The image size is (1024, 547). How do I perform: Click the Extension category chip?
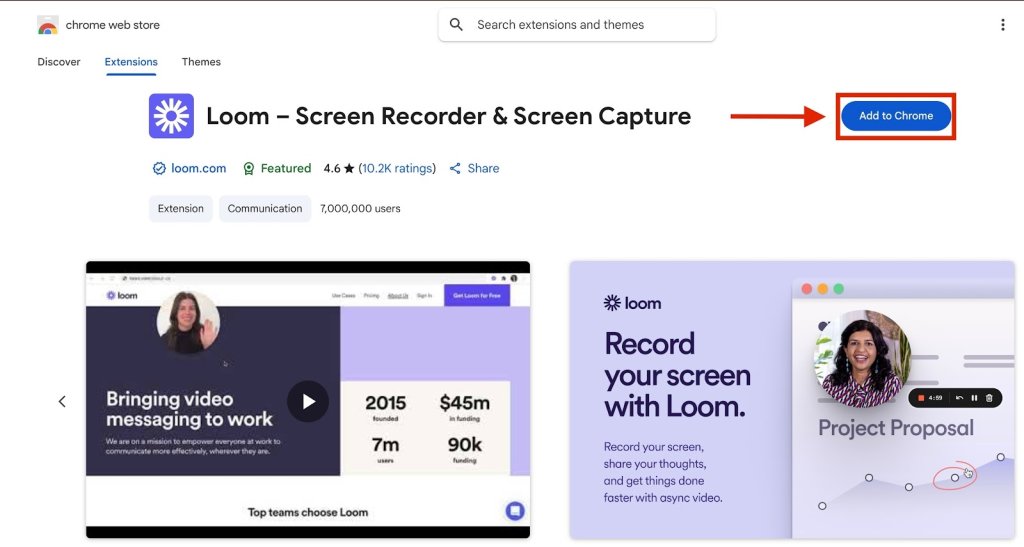point(181,209)
